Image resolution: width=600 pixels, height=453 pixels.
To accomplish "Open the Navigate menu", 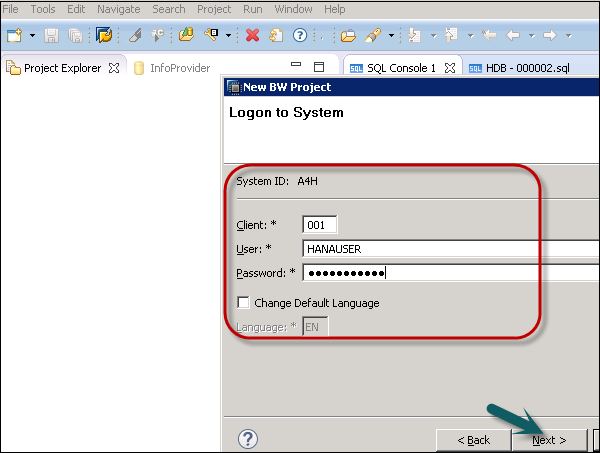I will (119, 9).
